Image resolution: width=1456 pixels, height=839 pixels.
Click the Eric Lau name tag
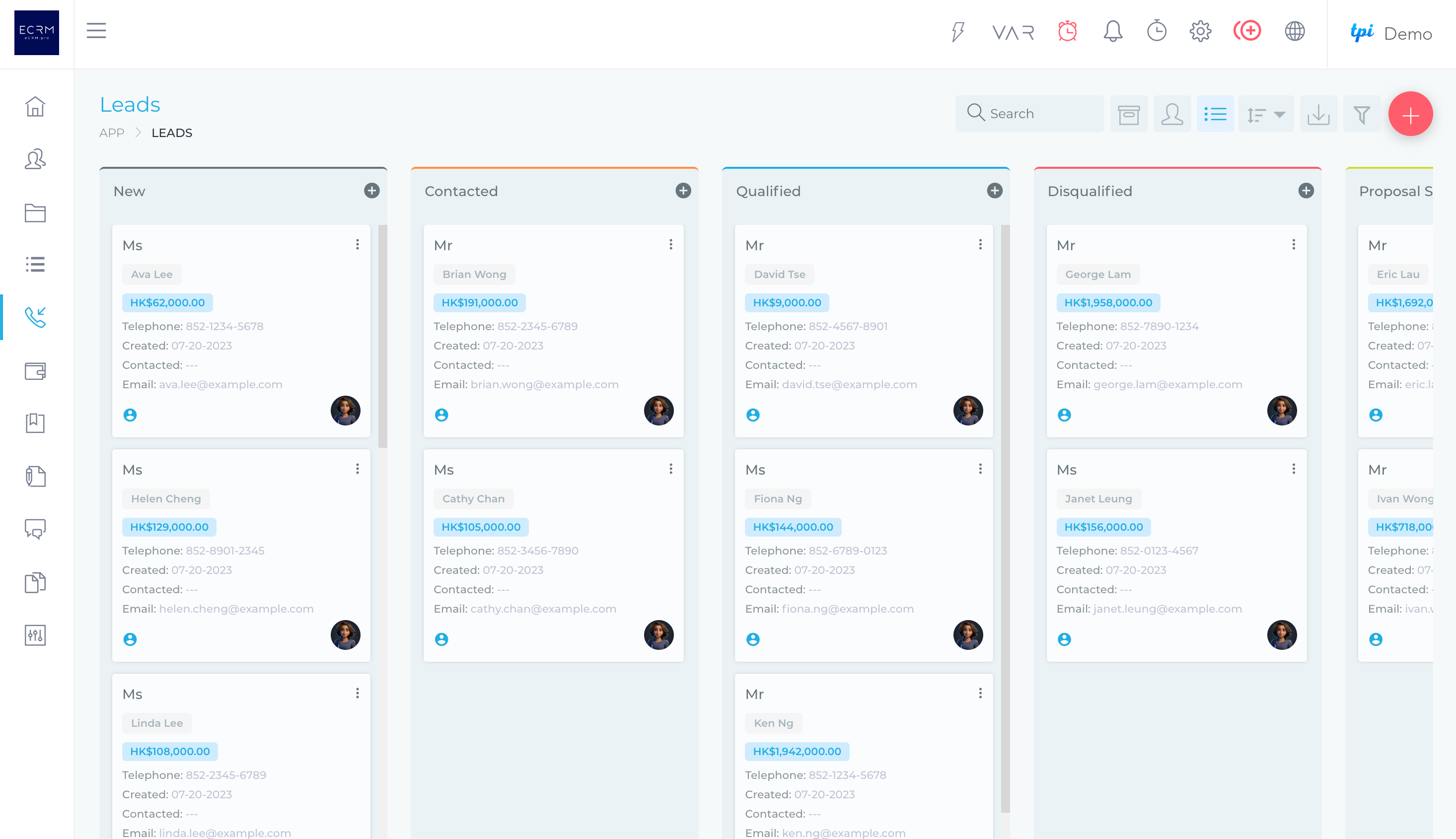1398,274
